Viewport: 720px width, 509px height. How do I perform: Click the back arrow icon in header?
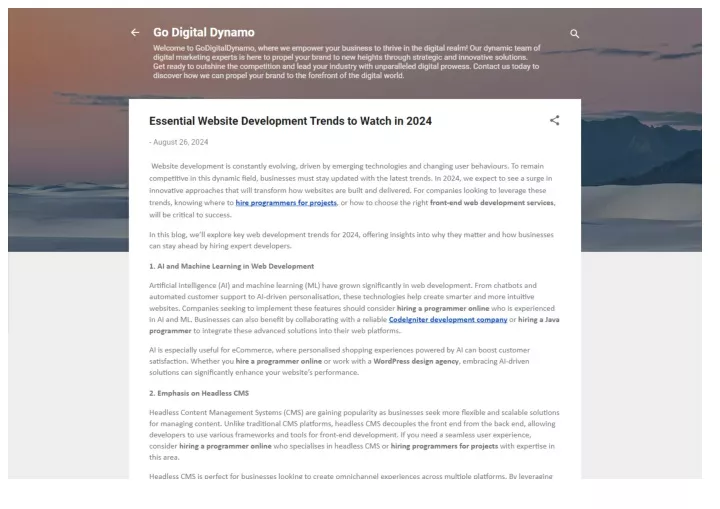click(135, 33)
